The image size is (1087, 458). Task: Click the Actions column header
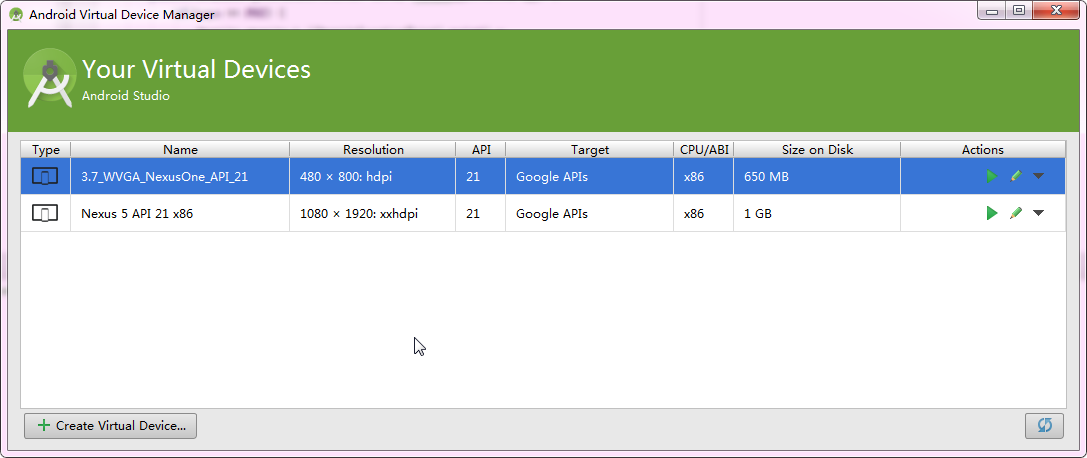[983, 150]
